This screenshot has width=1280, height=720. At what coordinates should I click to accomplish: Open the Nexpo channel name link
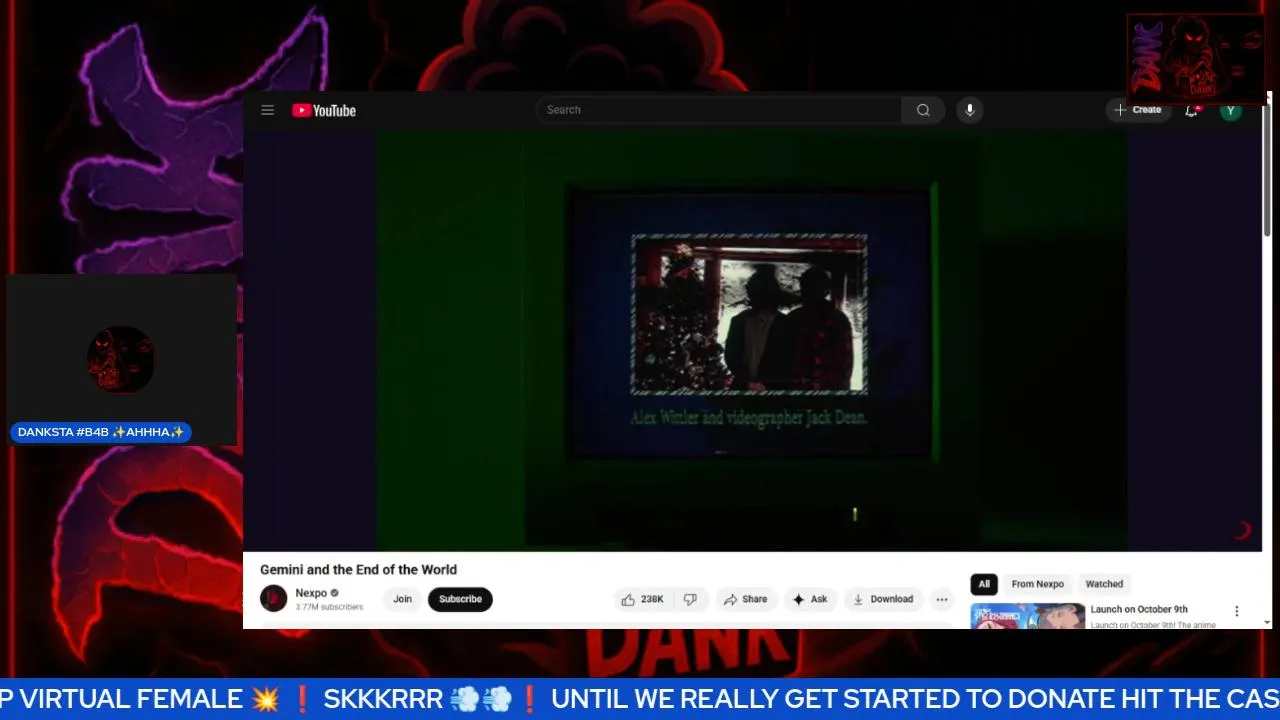tap(311, 593)
